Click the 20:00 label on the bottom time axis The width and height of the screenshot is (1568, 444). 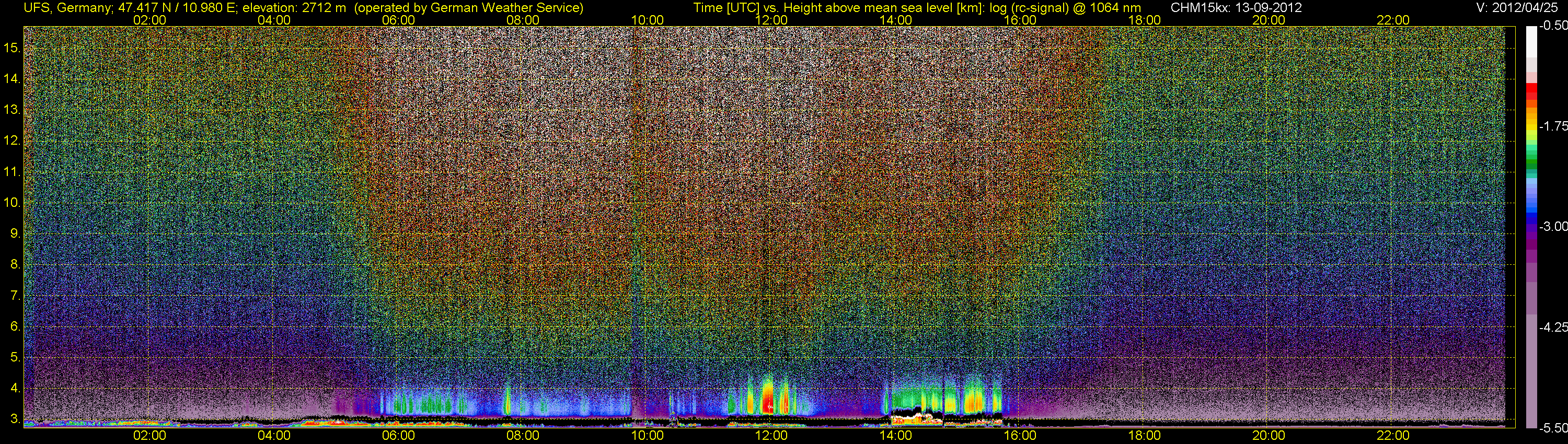click(x=1269, y=436)
